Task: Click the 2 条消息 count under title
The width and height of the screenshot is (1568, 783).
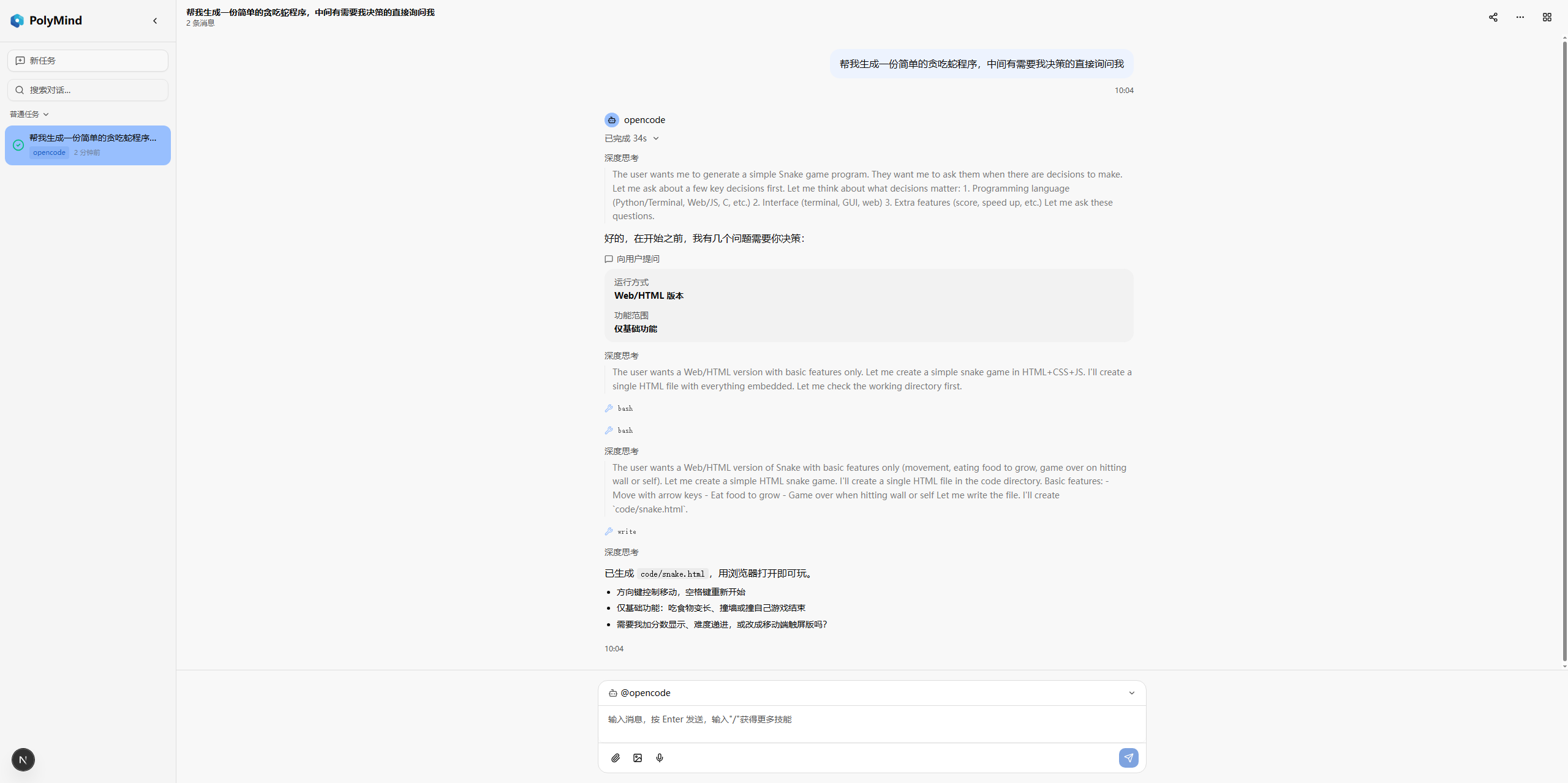Action: click(200, 23)
